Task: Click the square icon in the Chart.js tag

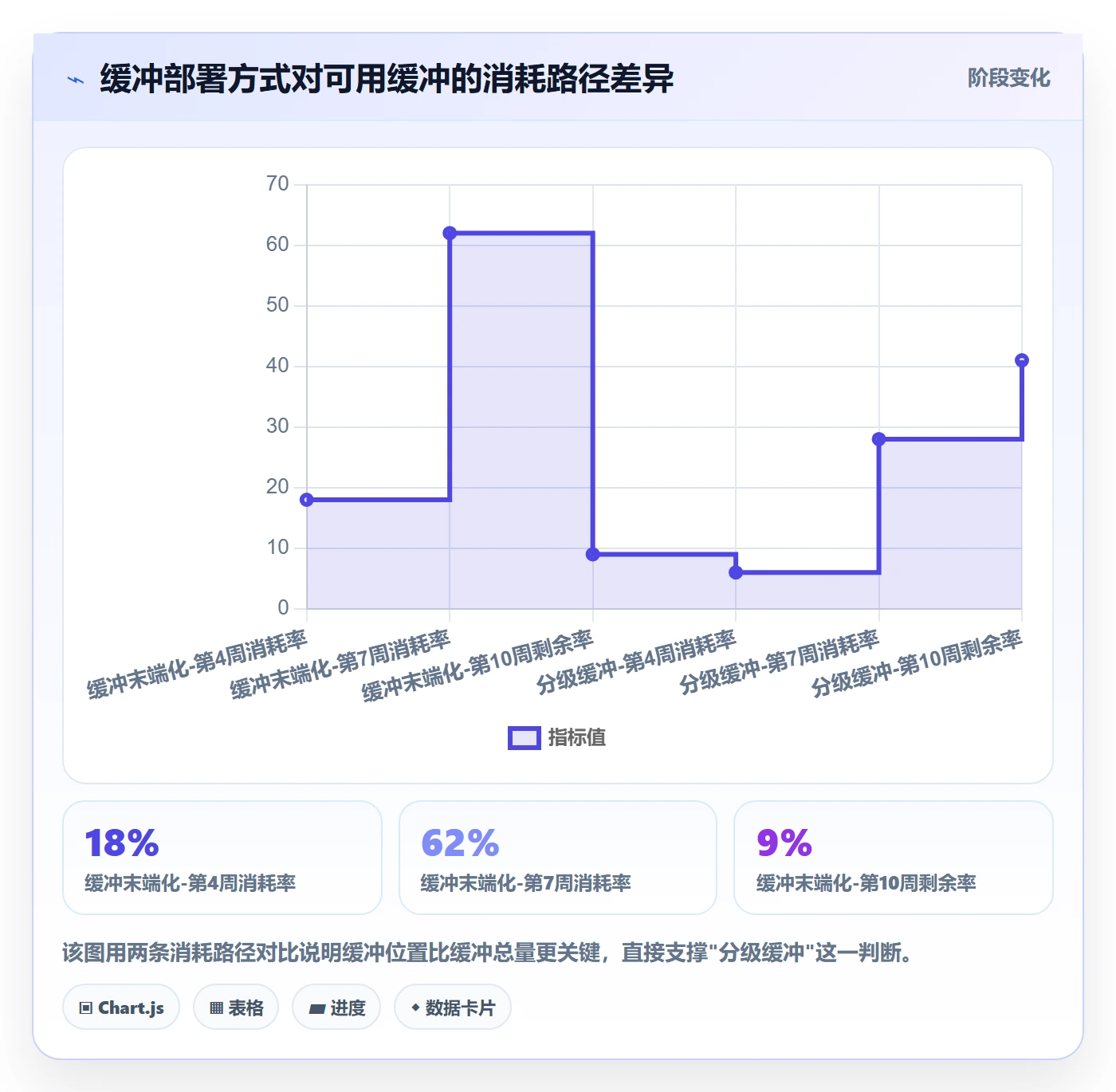Action: click(86, 1008)
